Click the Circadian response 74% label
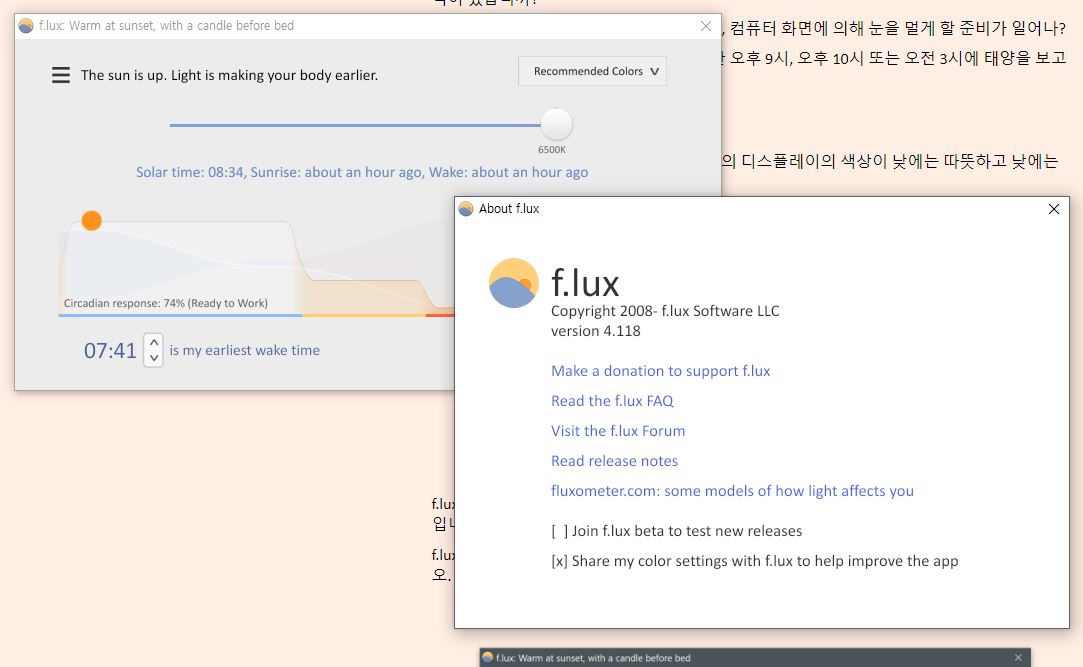This screenshot has width=1083, height=667. pyautogui.click(x=166, y=303)
